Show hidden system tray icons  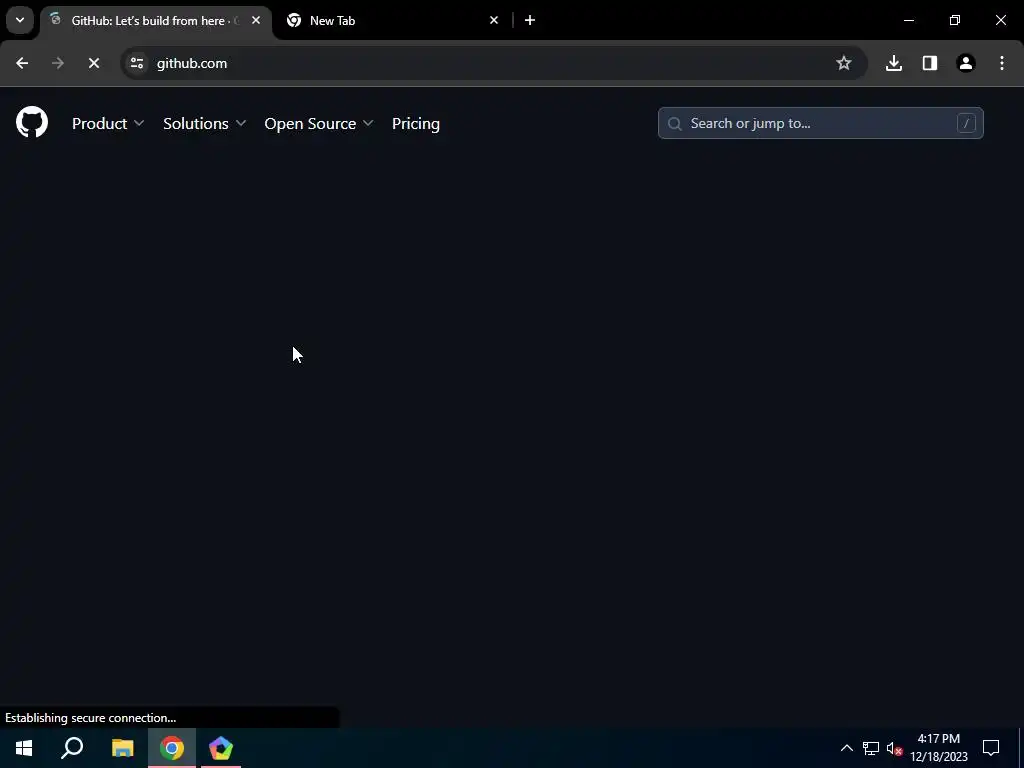846,748
